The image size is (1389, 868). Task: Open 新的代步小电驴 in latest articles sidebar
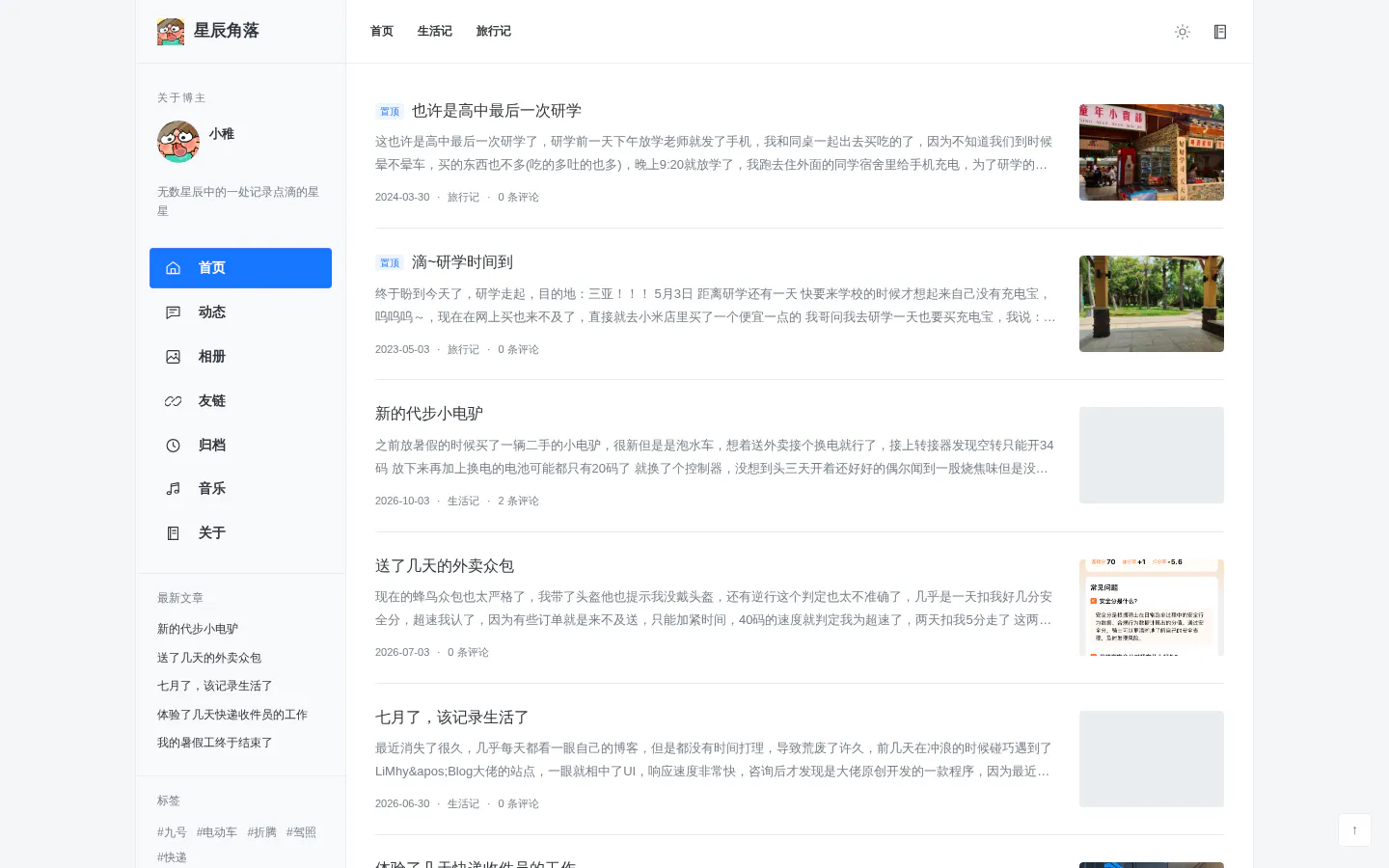click(198, 629)
